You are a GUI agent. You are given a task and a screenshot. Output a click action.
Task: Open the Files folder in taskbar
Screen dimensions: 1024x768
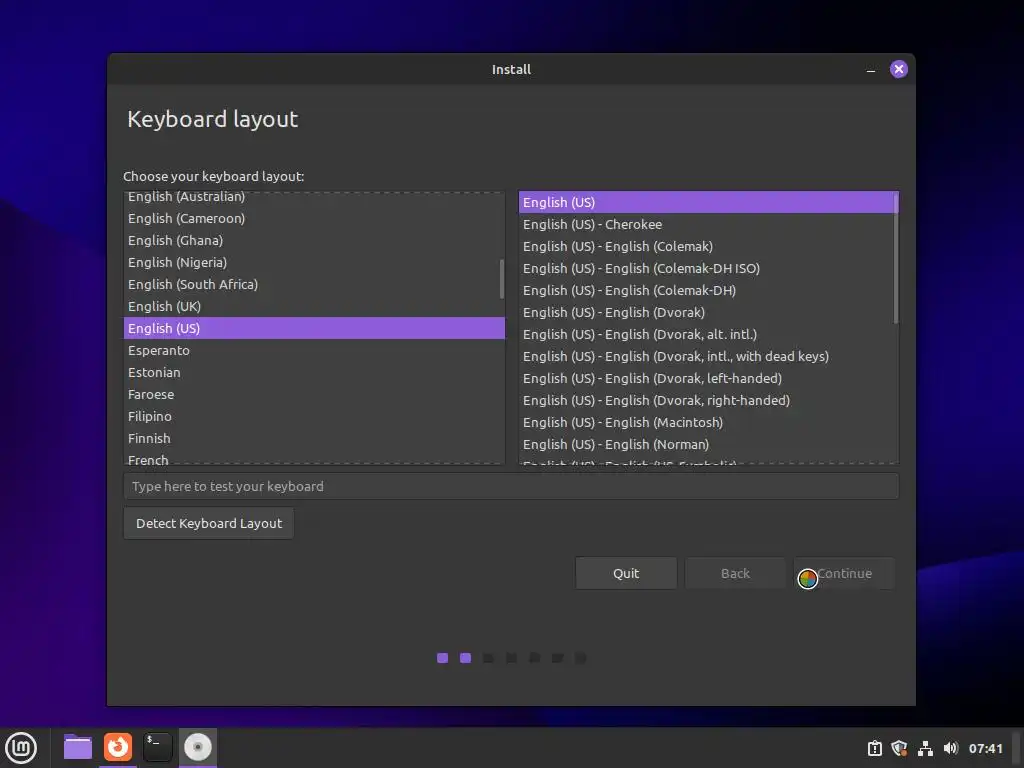pyautogui.click(x=78, y=747)
